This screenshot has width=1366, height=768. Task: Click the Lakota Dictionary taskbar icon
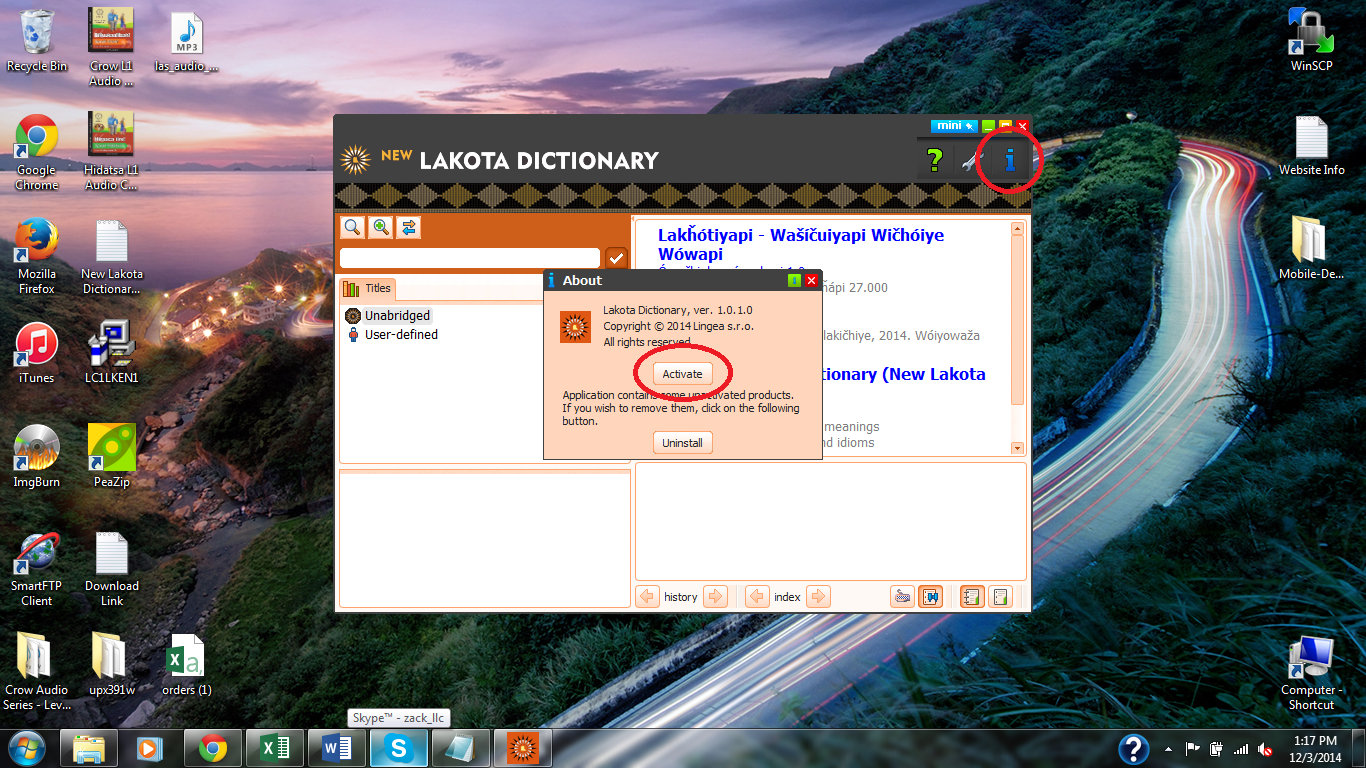[x=523, y=748]
